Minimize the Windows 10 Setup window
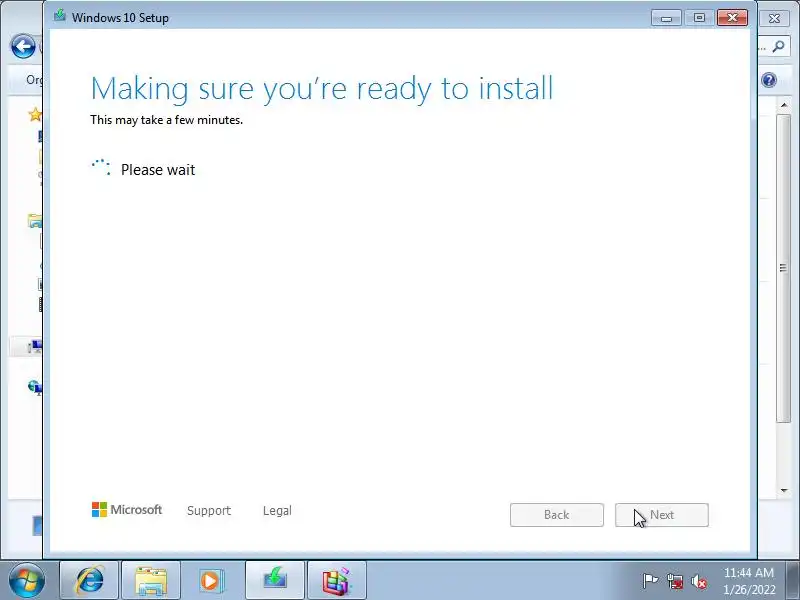 click(x=666, y=18)
